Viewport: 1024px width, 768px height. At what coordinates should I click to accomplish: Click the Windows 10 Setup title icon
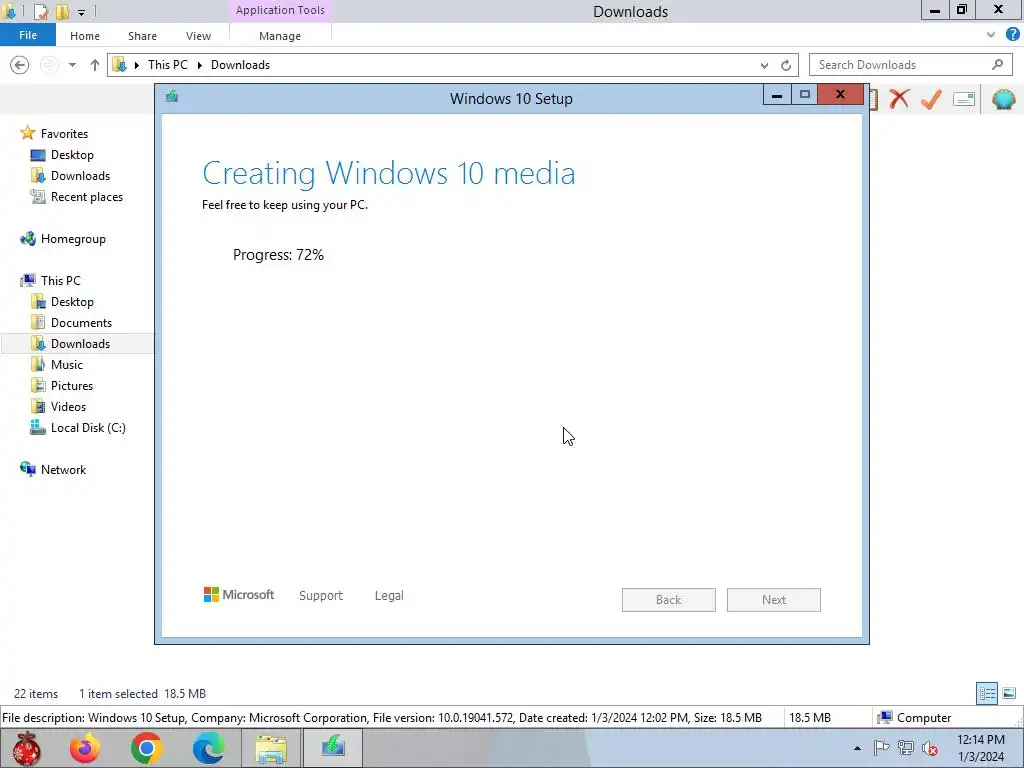click(172, 97)
